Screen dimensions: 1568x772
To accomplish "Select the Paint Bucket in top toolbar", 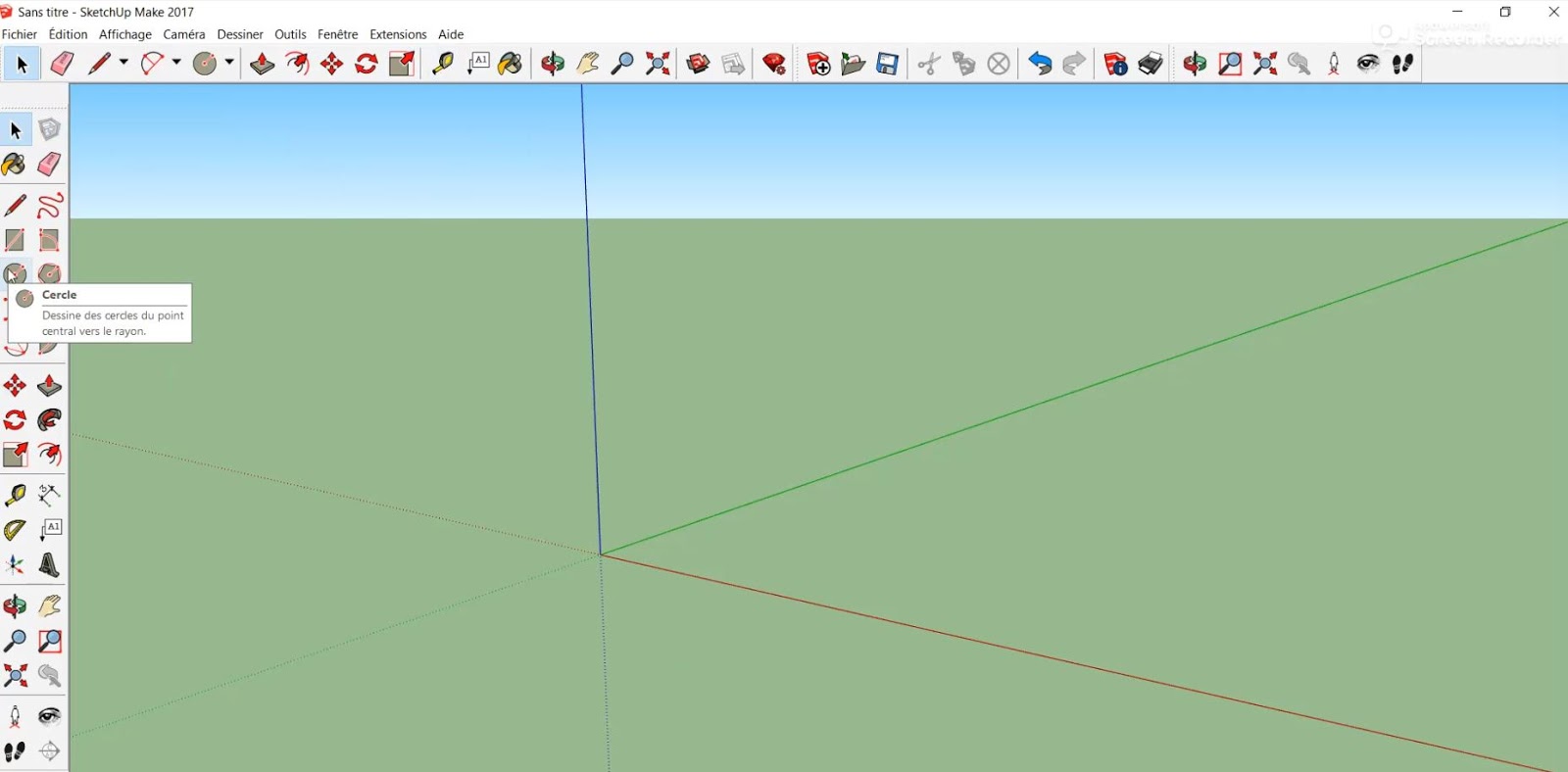I will (510, 64).
